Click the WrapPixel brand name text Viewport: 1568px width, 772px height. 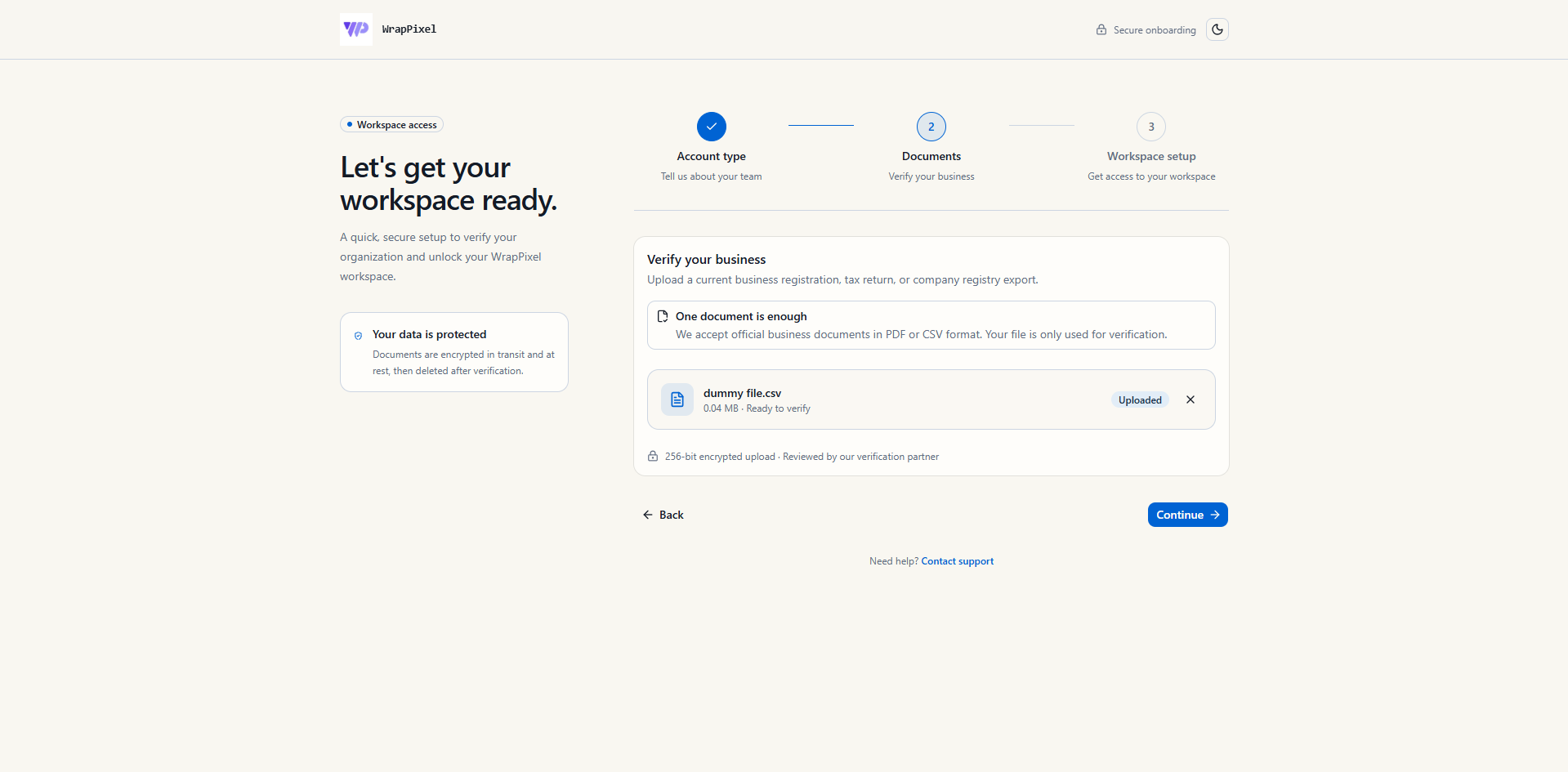tap(409, 29)
